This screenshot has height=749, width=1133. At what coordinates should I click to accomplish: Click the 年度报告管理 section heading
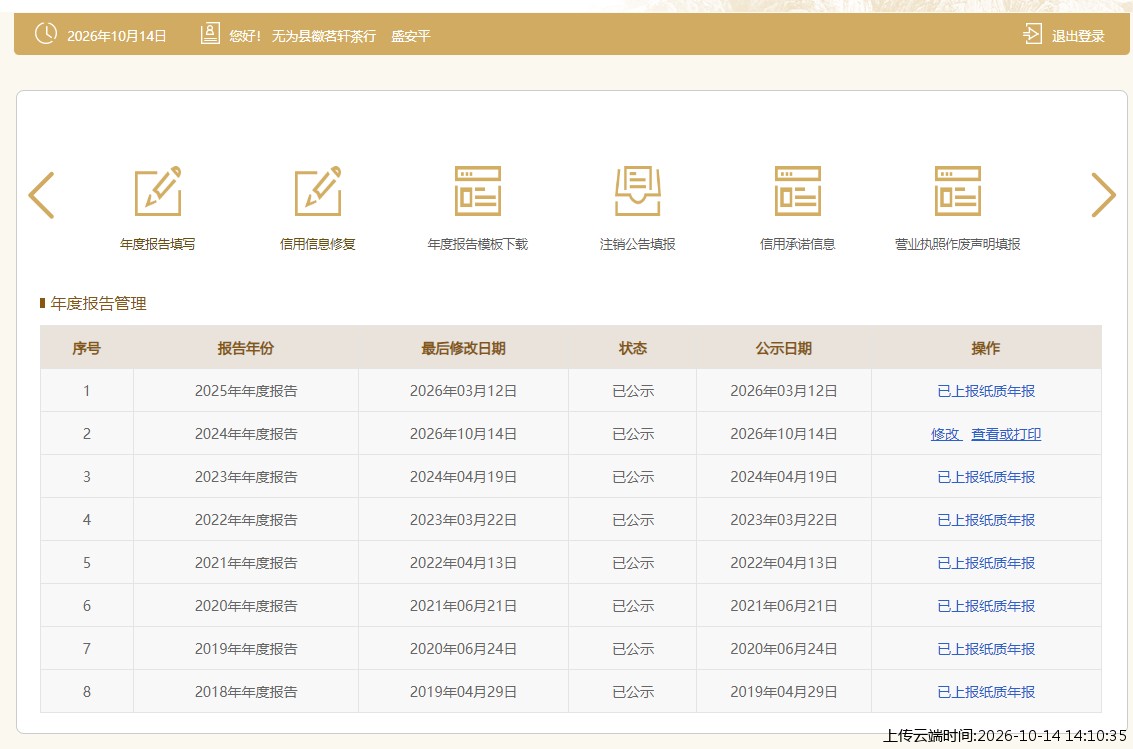tap(98, 303)
